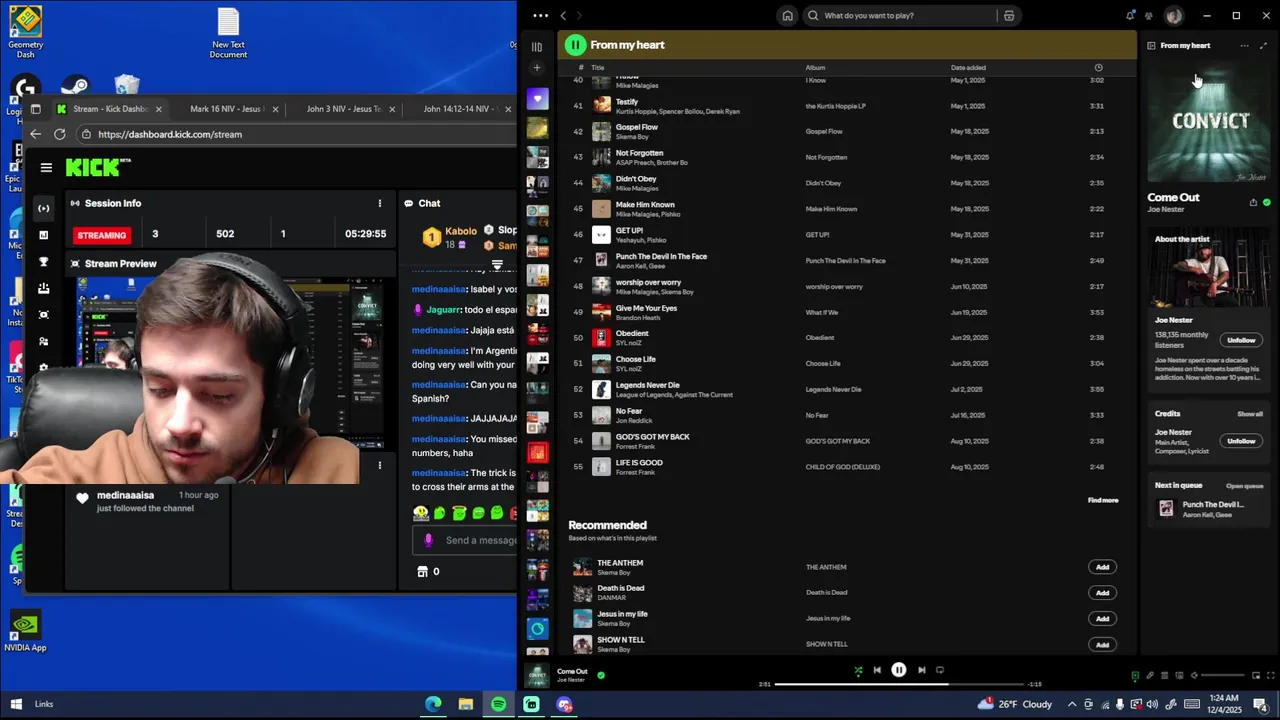Open Spotify mini player icon

pyautogui.click(x=1256, y=675)
